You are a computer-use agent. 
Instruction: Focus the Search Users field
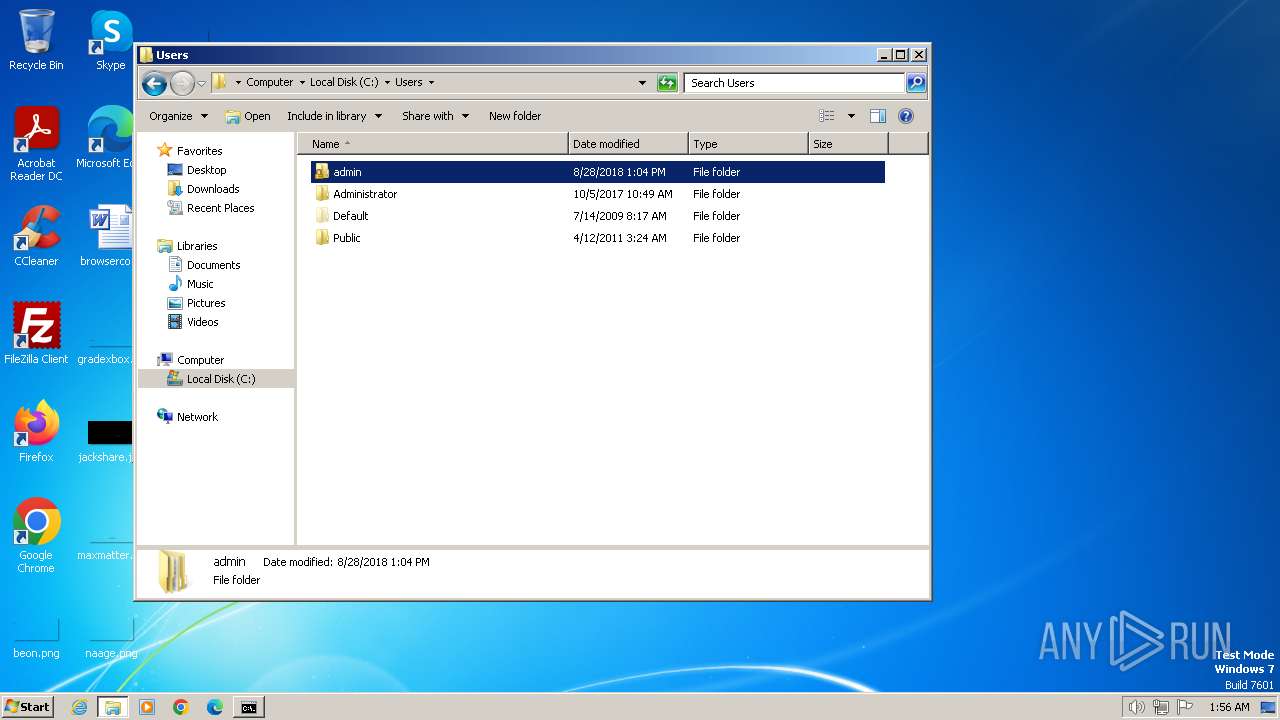(x=795, y=83)
